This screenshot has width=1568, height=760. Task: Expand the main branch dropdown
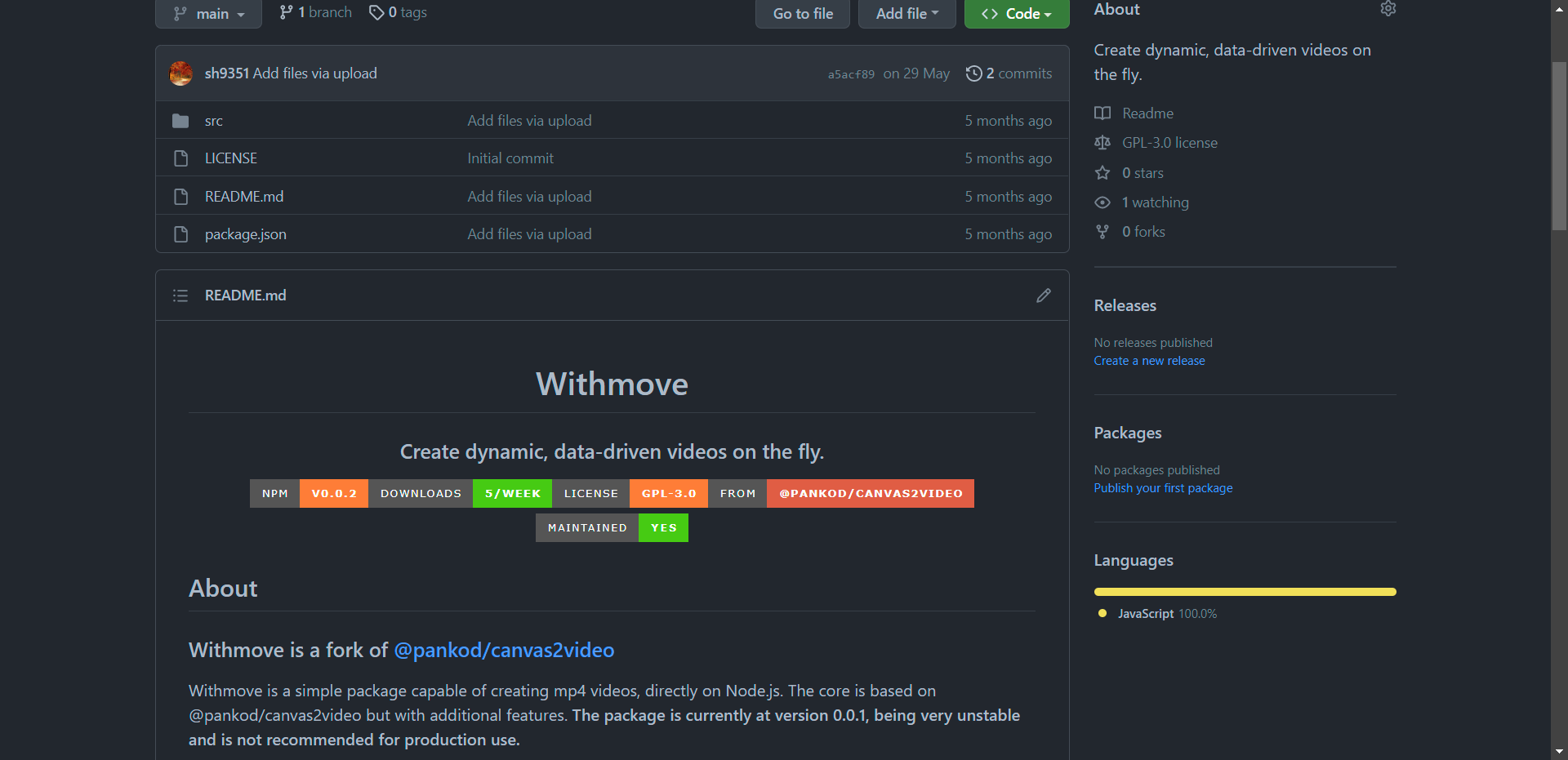coord(209,14)
